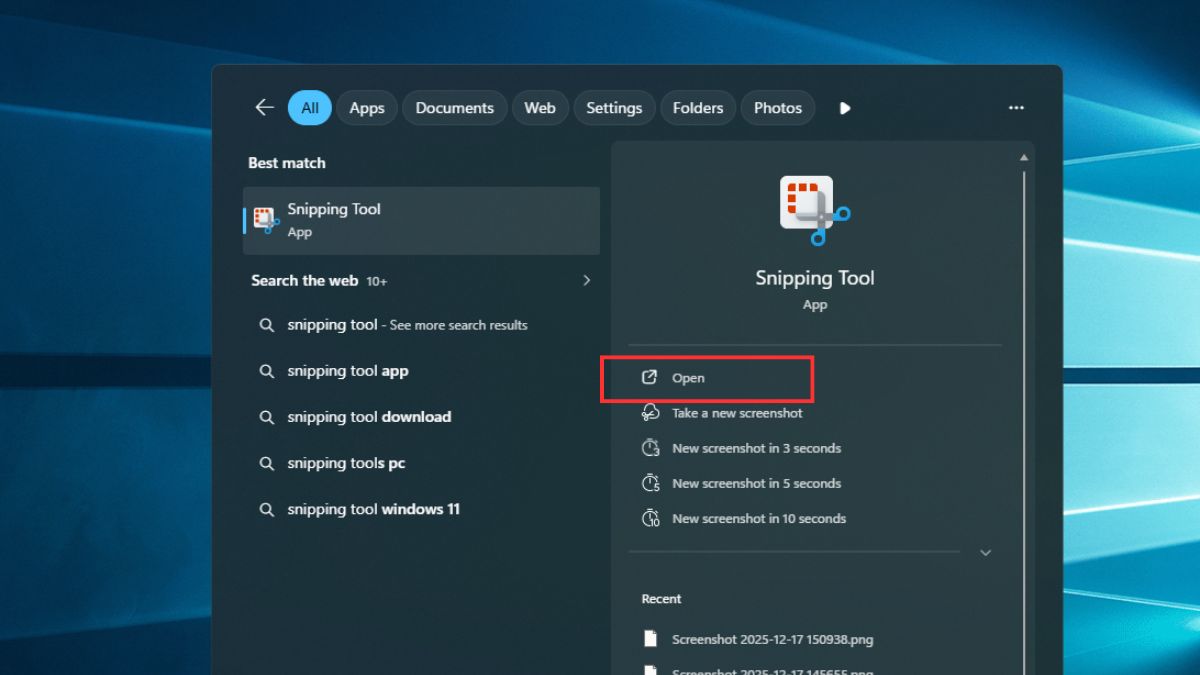1200x675 pixels.
Task: Go back using the left arrow icon
Action: click(264, 107)
